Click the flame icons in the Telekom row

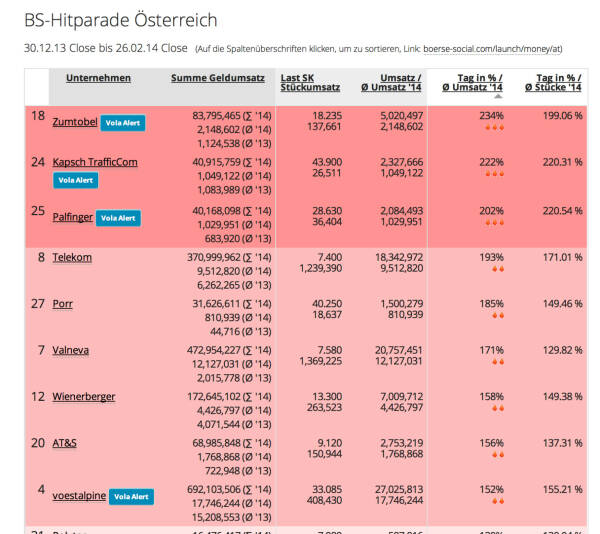tap(497, 270)
